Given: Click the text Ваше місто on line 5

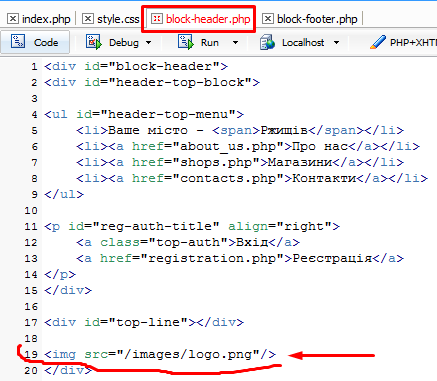Looking at the screenshot, I should [x=148, y=130].
